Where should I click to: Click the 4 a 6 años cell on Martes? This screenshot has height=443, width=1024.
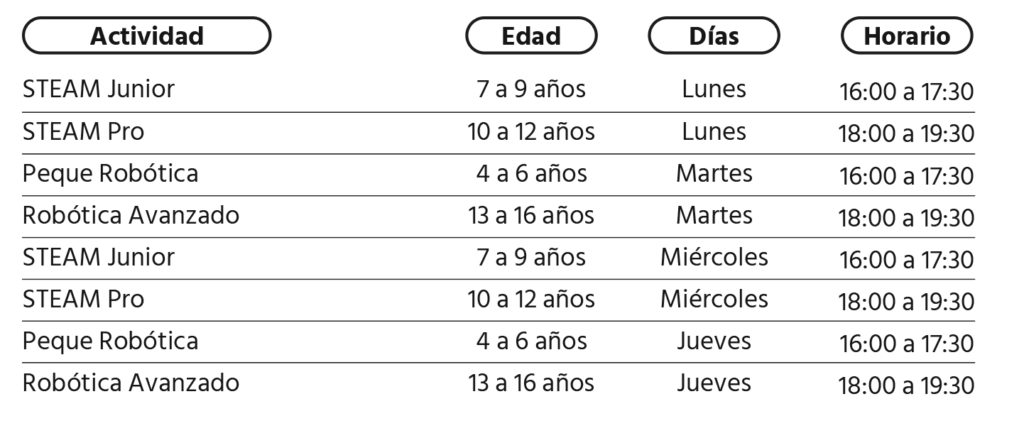531,173
